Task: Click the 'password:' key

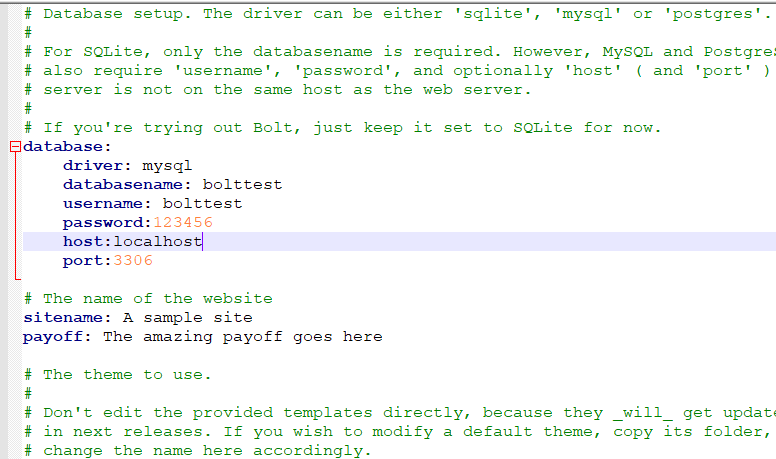Action: [x=107, y=223]
